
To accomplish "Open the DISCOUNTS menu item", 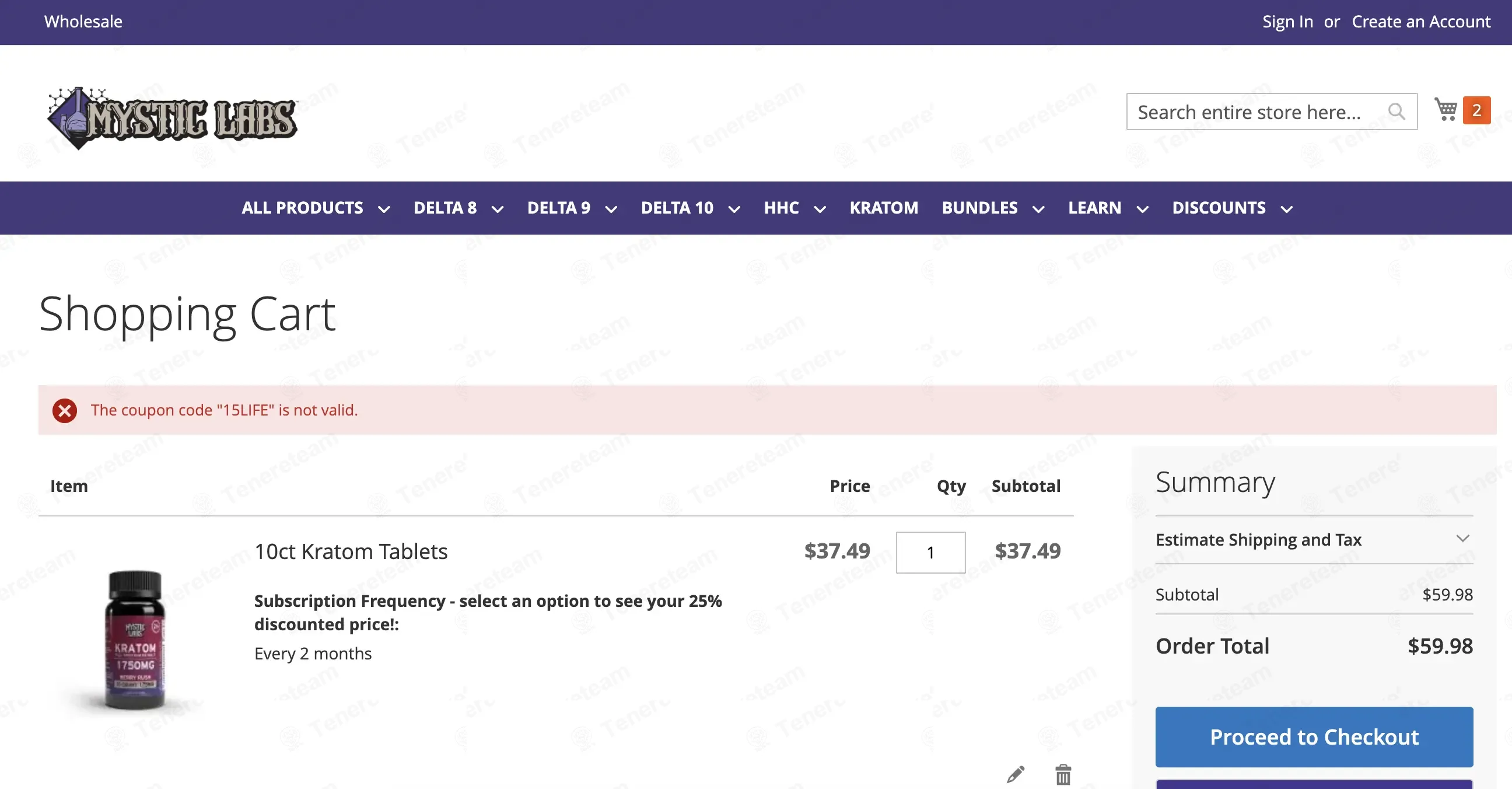I will [x=1219, y=208].
